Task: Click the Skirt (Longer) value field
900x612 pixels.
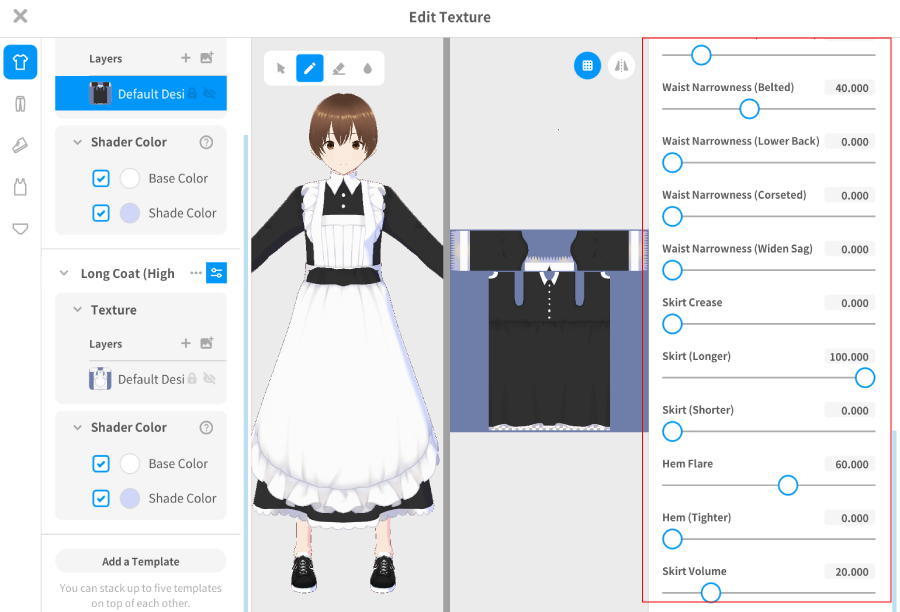Action: point(850,356)
